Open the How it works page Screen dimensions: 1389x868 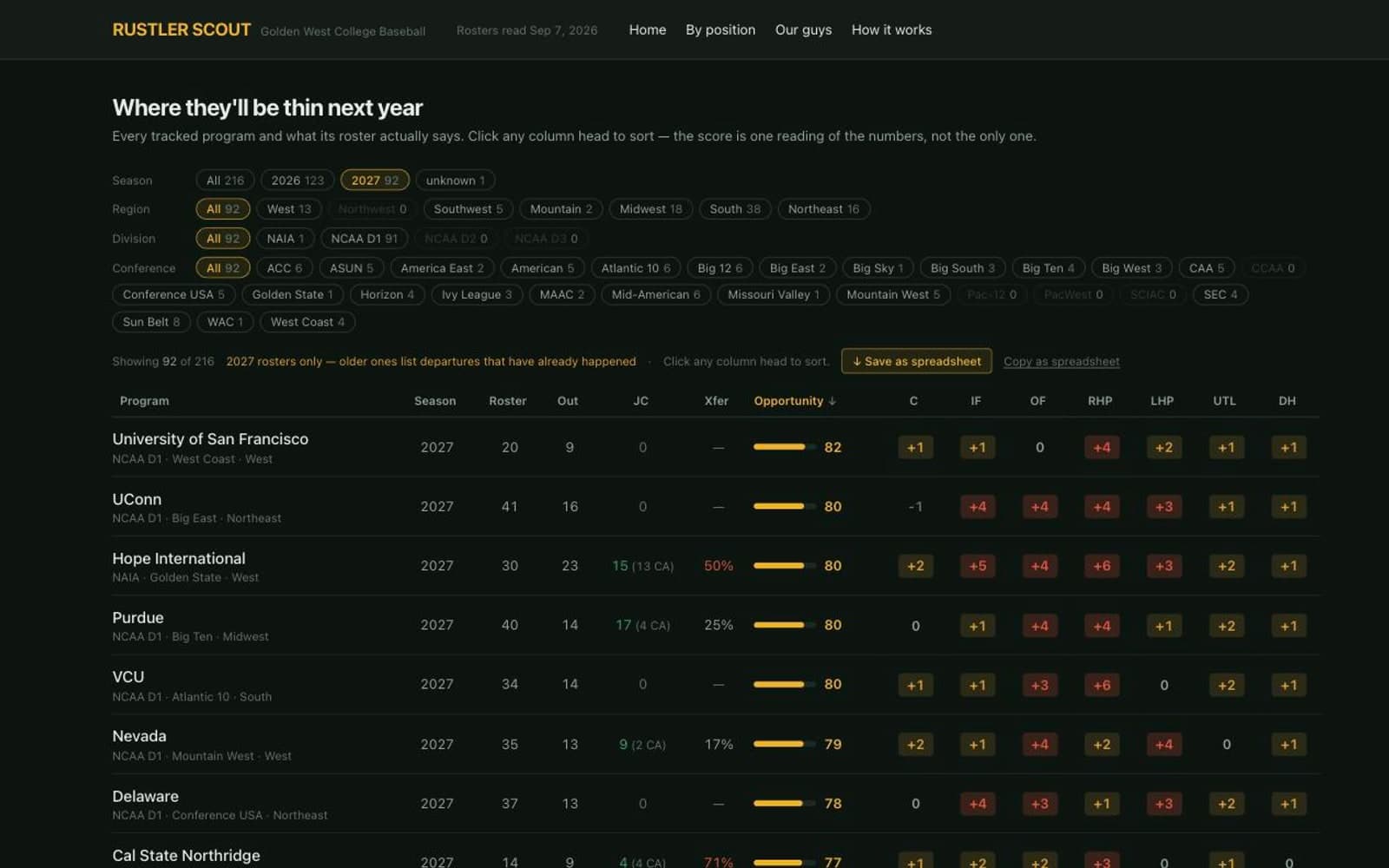click(x=892, y=30)
